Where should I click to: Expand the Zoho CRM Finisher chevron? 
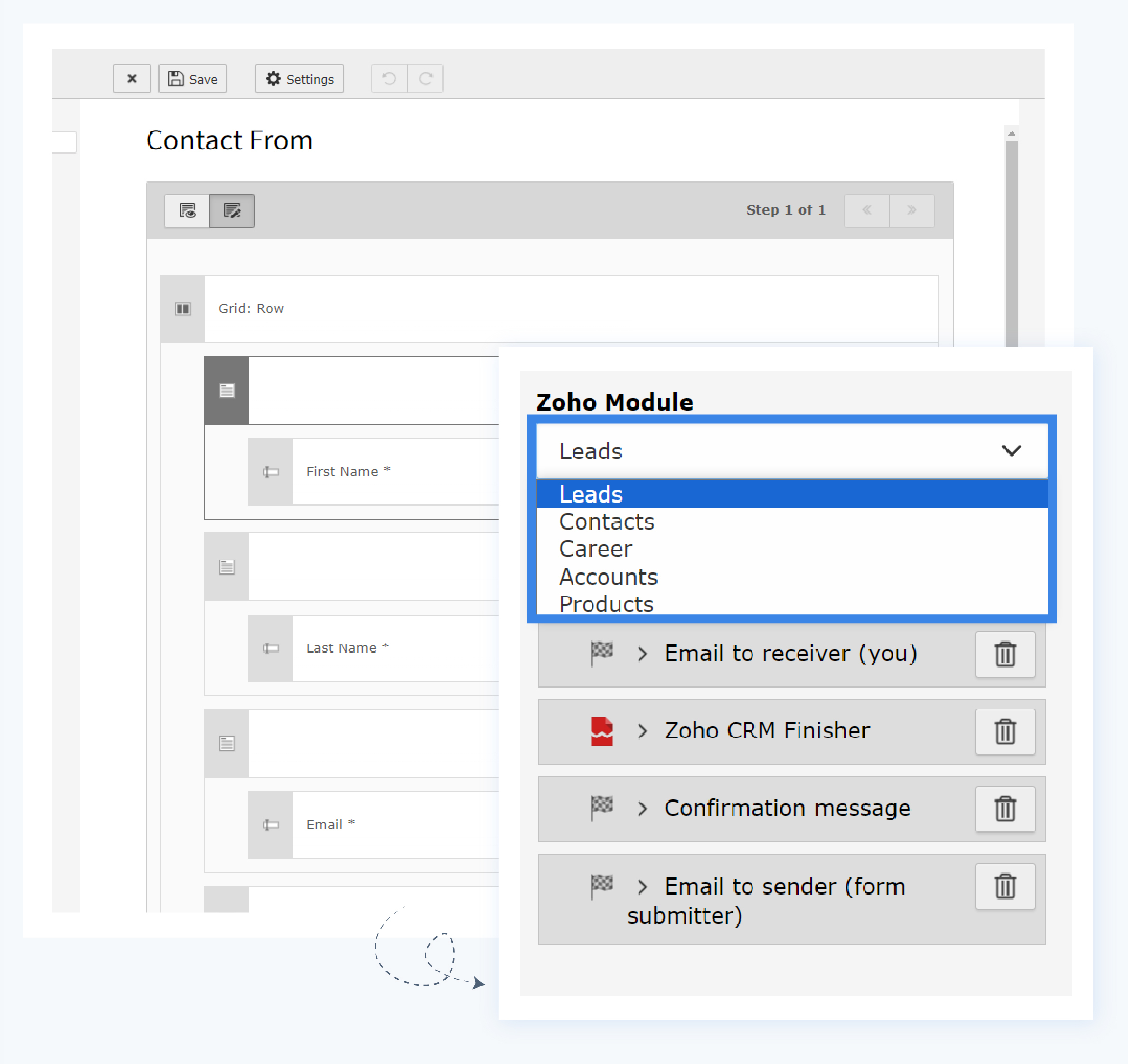click(642, 731)
